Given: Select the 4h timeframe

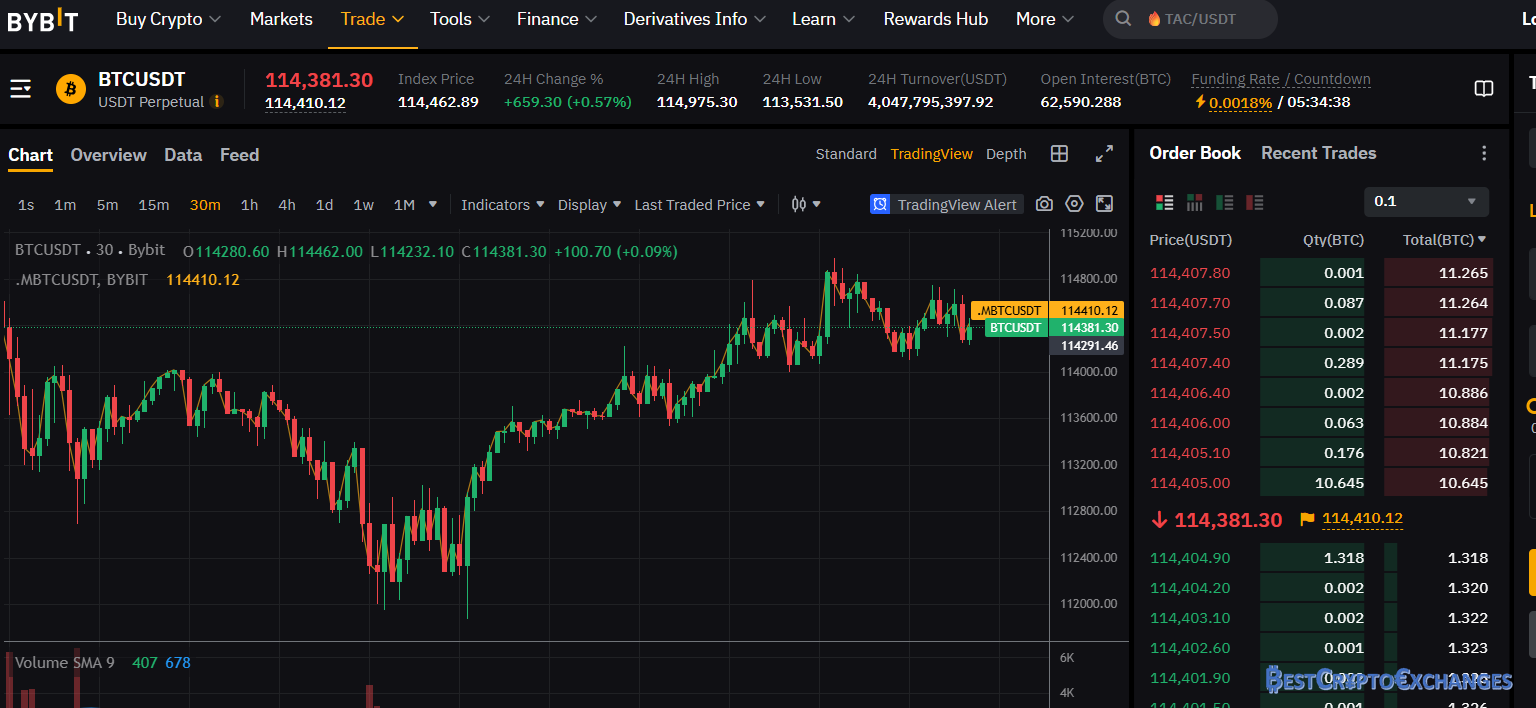Looking at the screenshot, I should point(287,205).
